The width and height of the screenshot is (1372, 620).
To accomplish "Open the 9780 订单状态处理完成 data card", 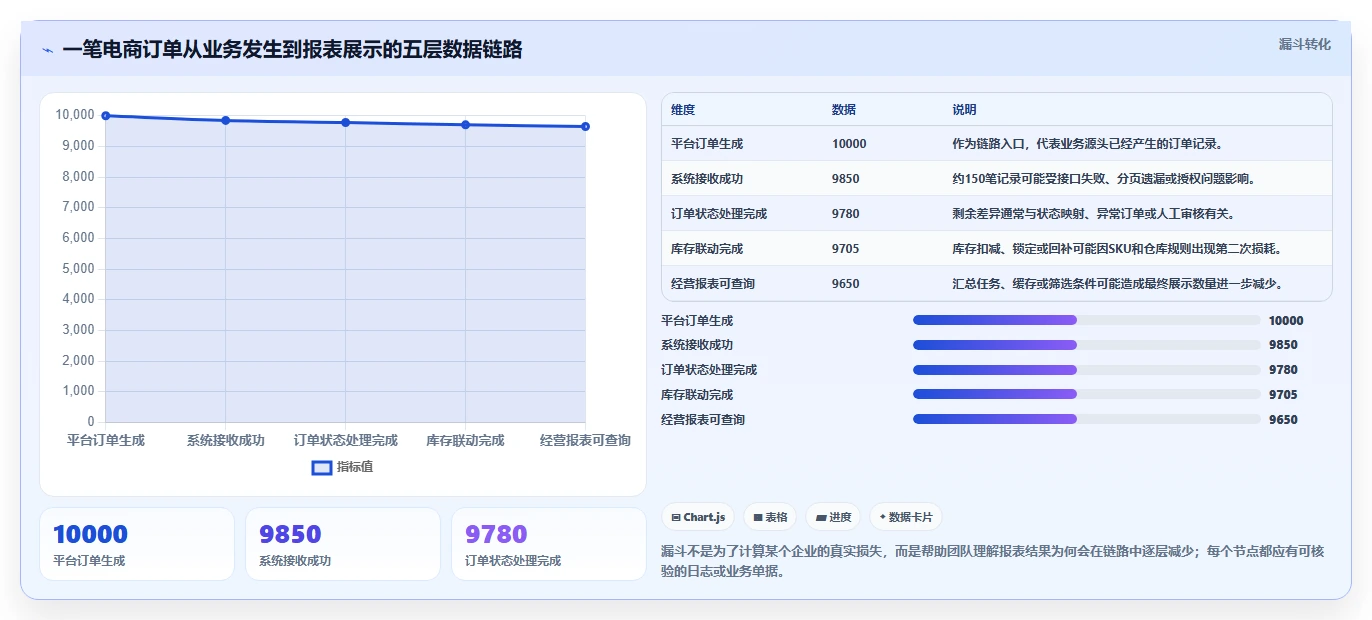I will tap(549, 544).
